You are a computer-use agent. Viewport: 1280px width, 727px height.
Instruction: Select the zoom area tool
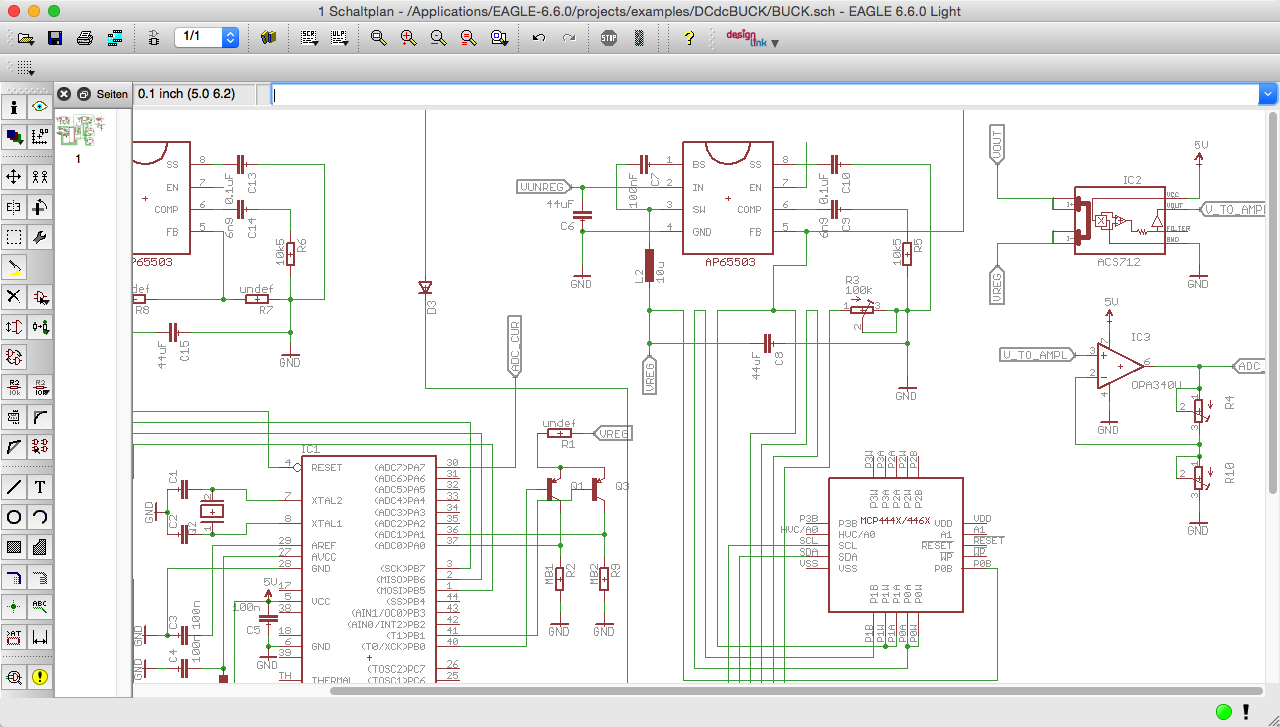click(498, 38)
